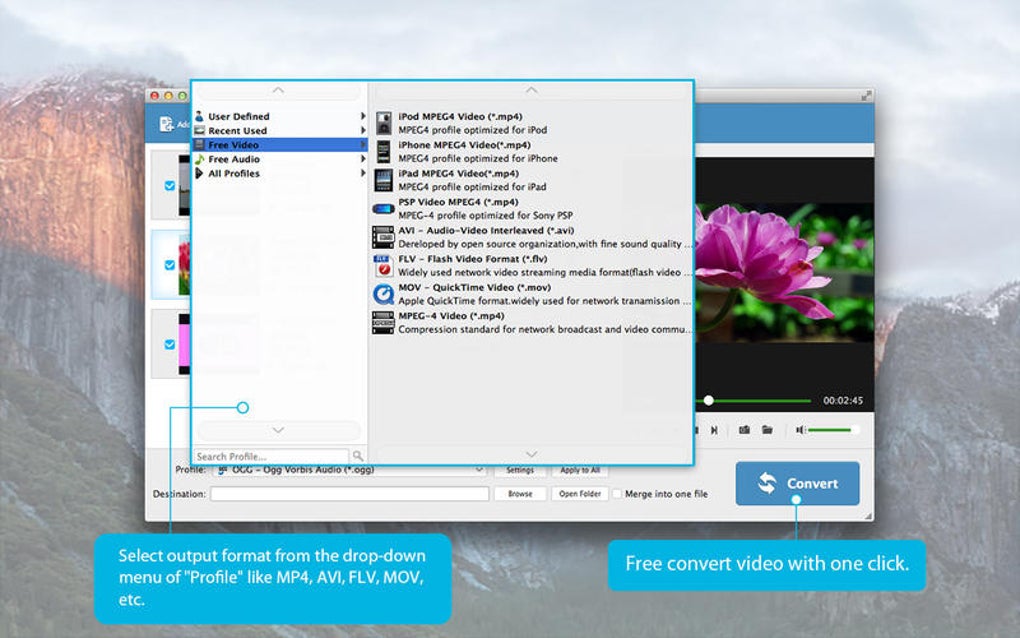Click the iPhone MPEG4 Video device icon
The height and width of the screenshot is (638, 1020).
(x=384, y=152)
